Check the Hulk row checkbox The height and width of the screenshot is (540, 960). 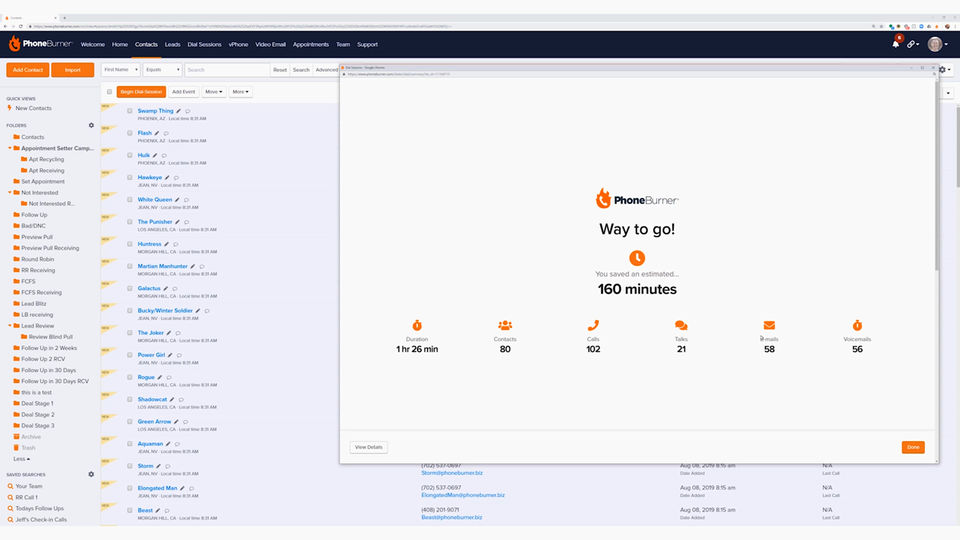[130, 156]
